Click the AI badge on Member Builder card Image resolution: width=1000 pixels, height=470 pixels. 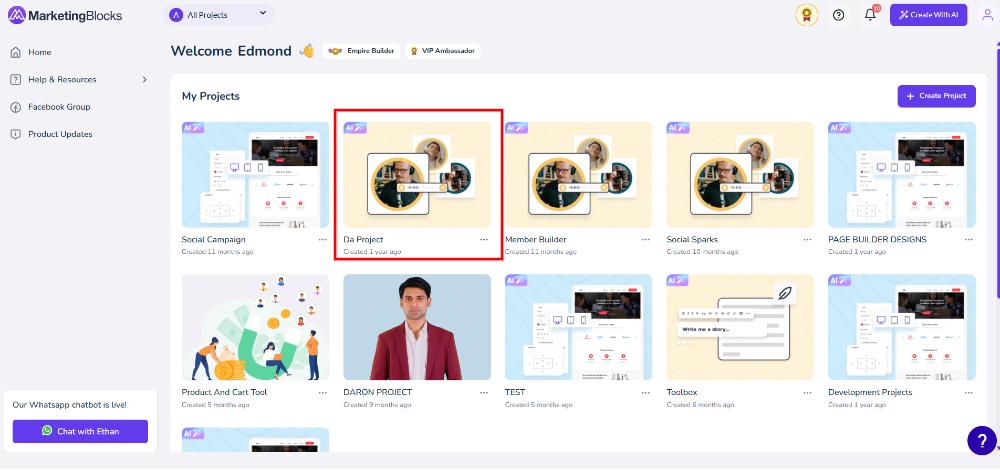[x=517, y=128]
